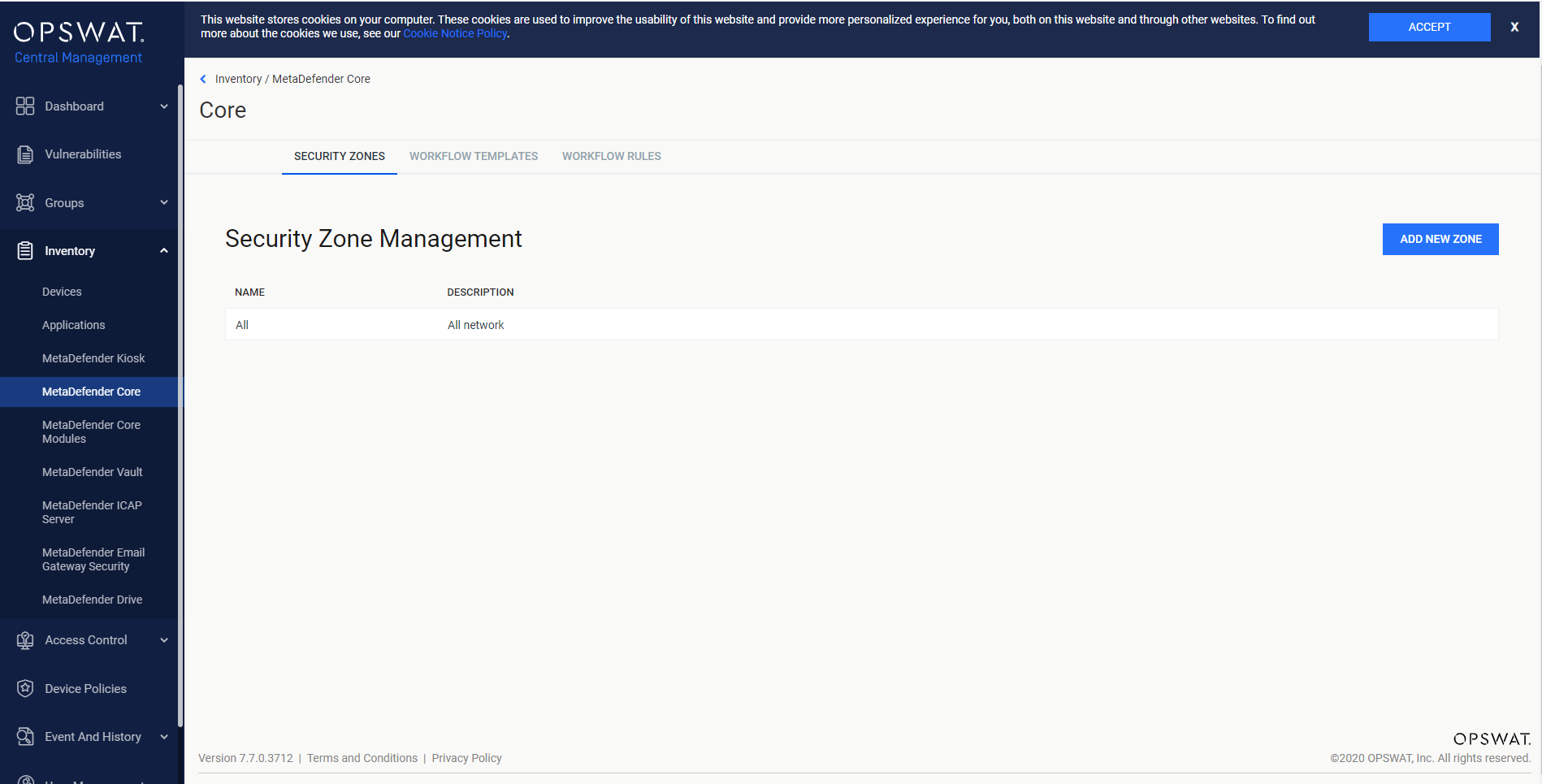The image size is (1542, 784).
Task: Open MetaDefender Core Modules
Action: 91,431
